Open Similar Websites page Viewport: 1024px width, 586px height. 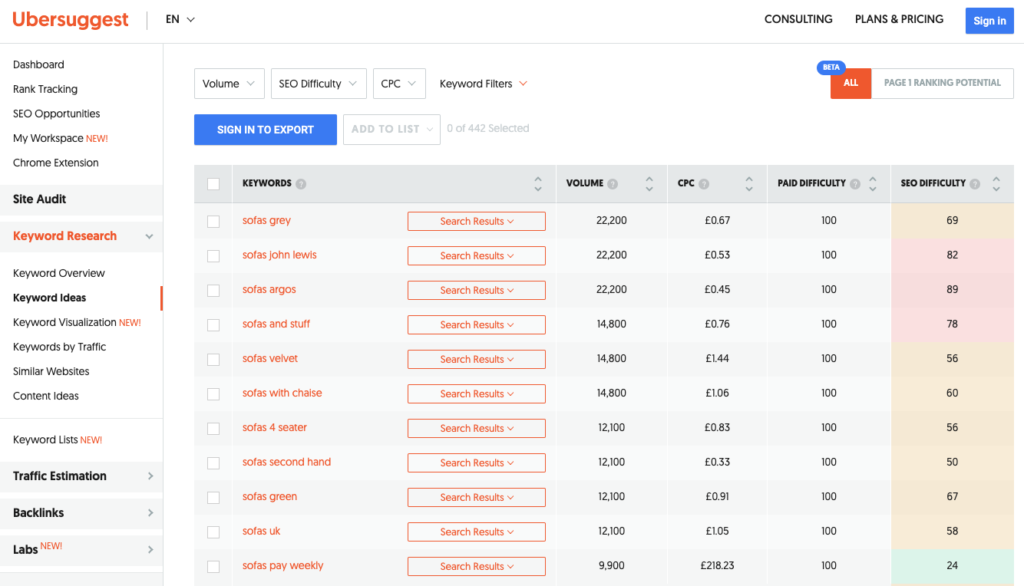51,371
